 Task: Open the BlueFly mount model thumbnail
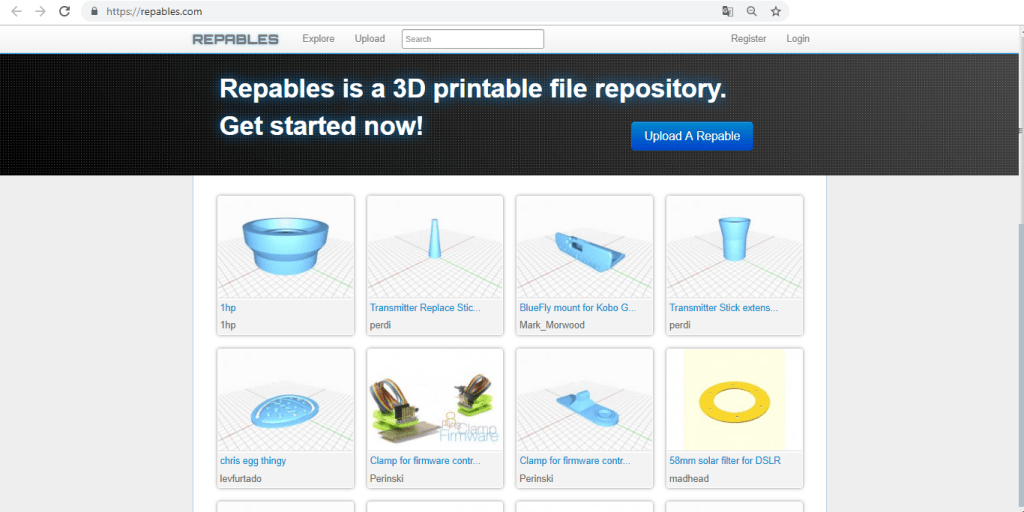coord(584,248)
